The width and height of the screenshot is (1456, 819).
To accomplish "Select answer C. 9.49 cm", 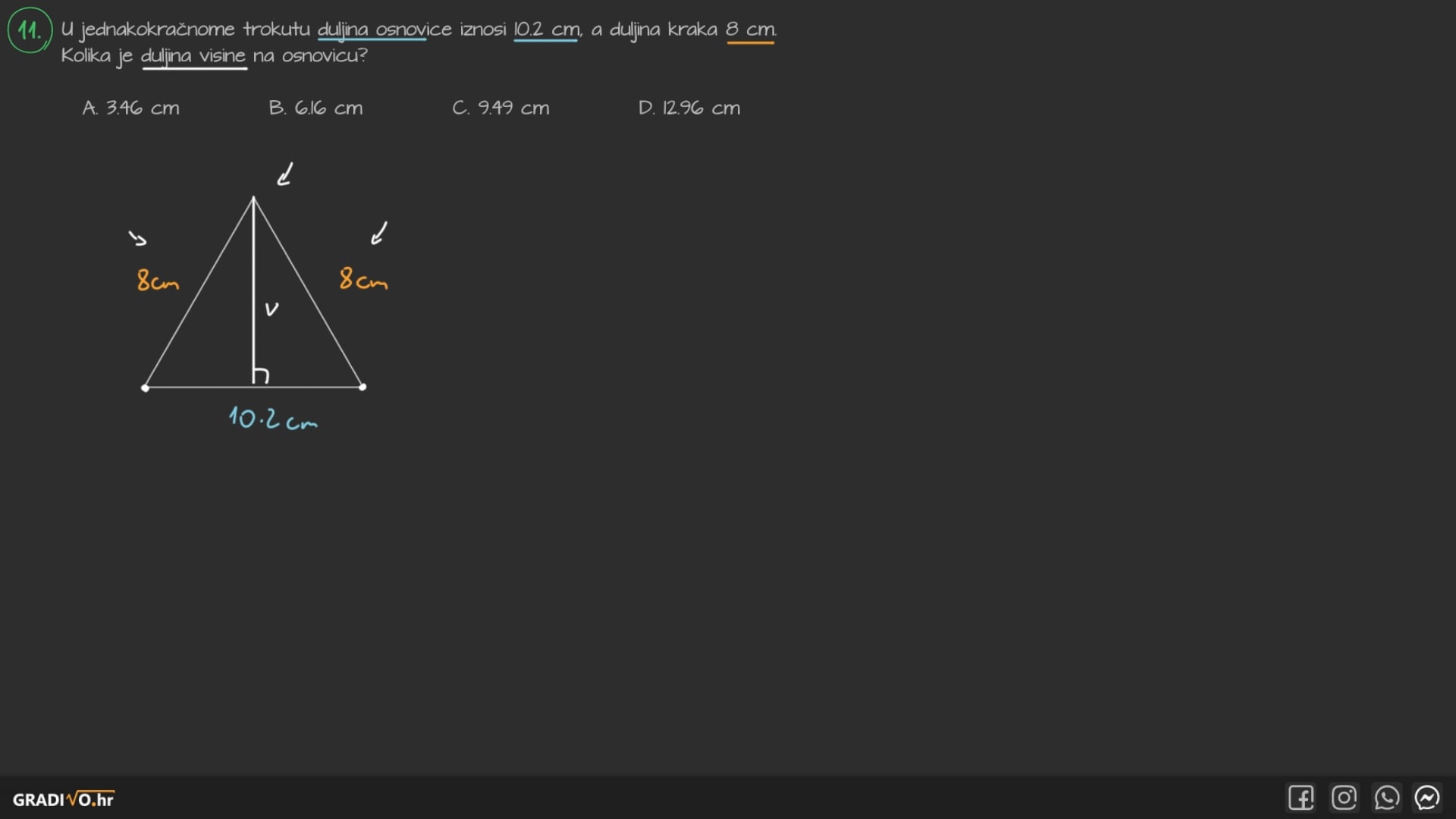I will pos(500,108).
